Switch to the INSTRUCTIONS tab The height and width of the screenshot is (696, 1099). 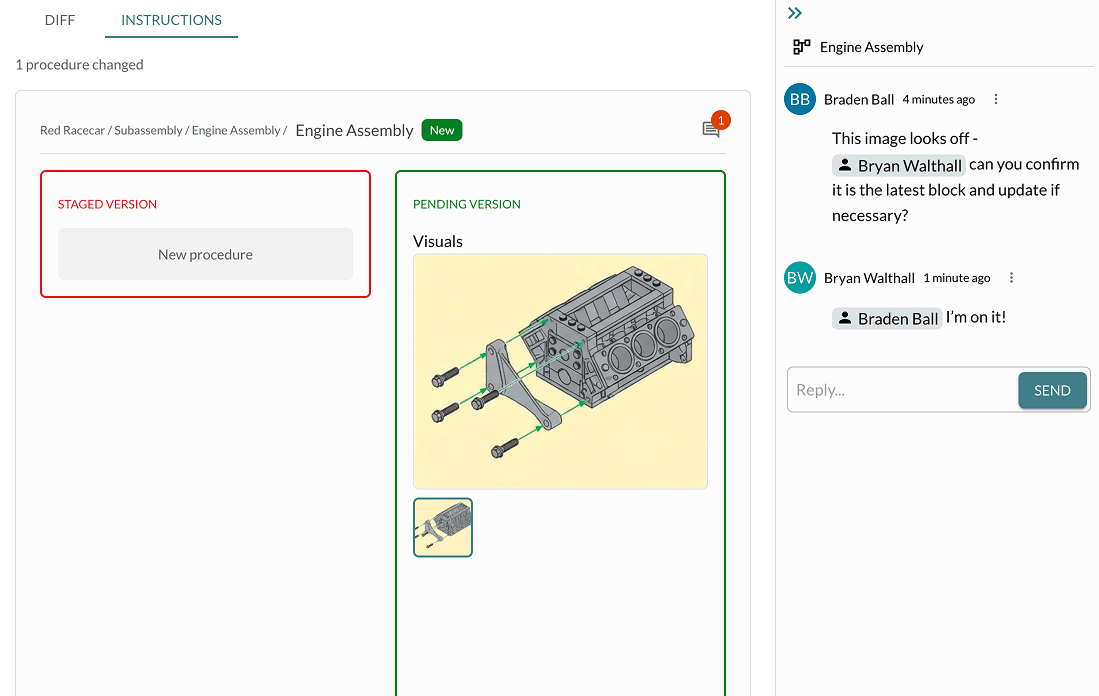point(170,19)
